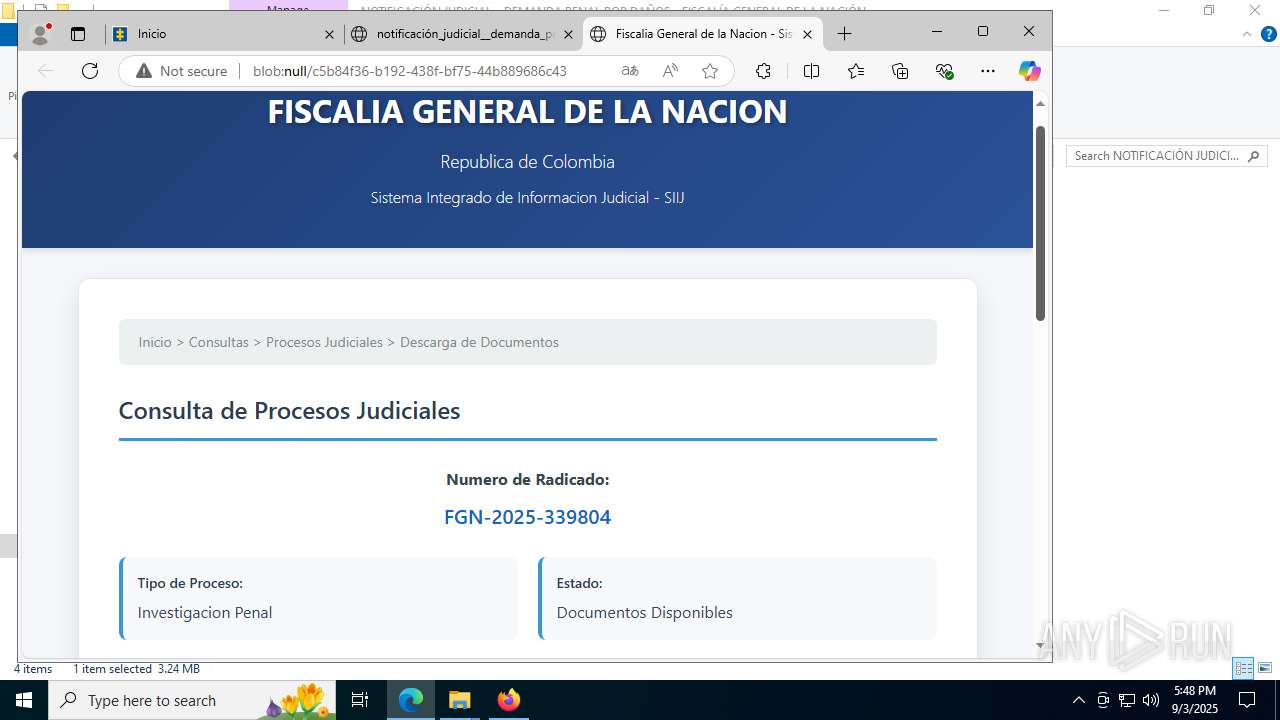Viewport: 1280px width, 720px height.
Task: Open the Windows Start menu
Action: [24, 700]
